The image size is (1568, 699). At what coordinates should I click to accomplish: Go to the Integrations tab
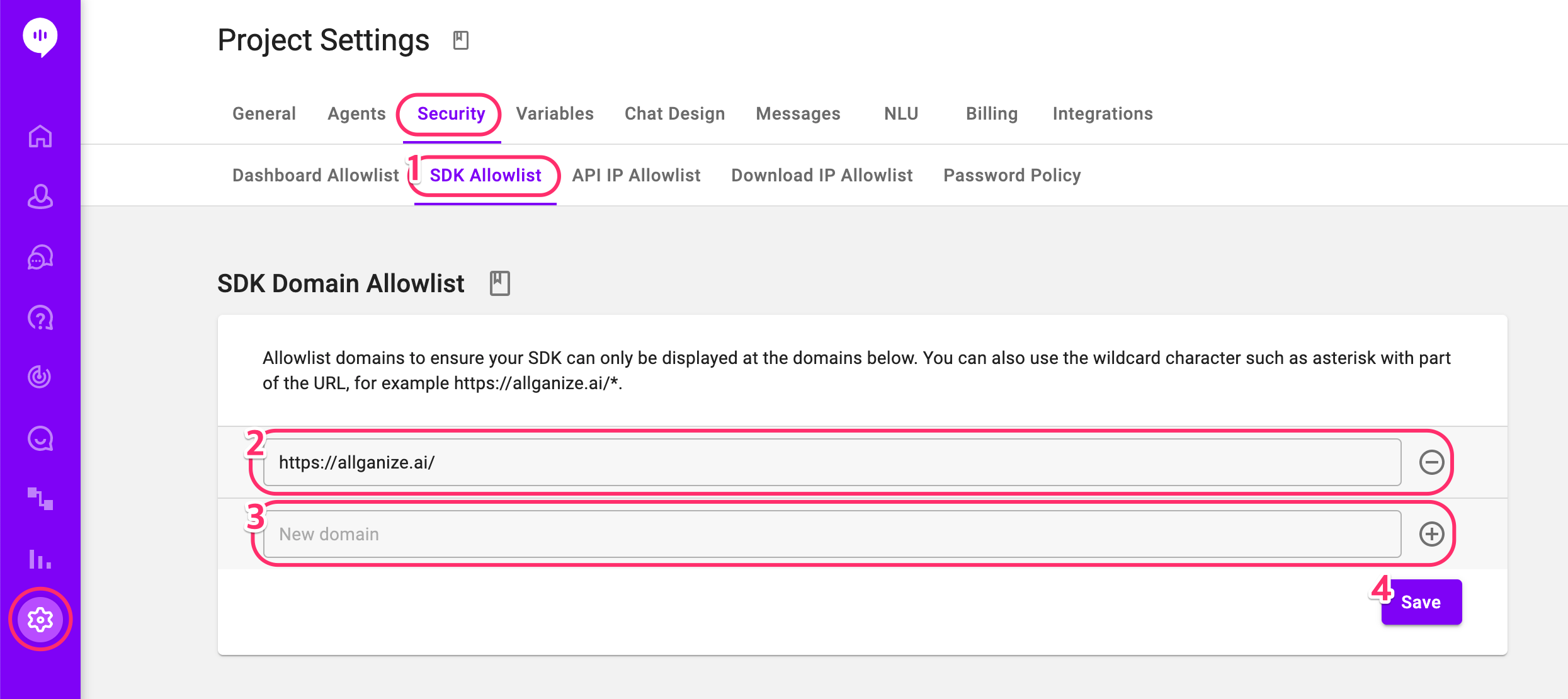tap(1102, 114)
